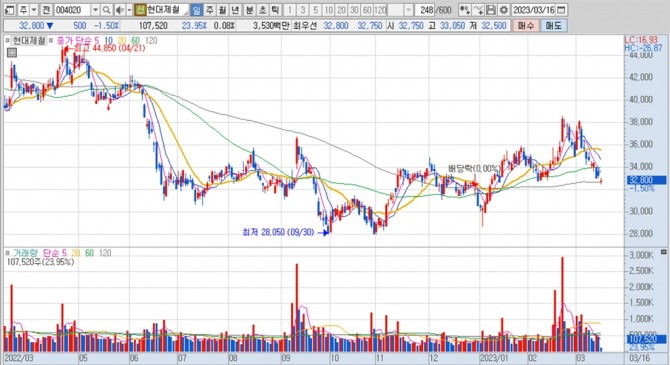Click the add indicator dots icon
Image resolution: width=670 pixels, height=365 pixels.
pos(465,10)
